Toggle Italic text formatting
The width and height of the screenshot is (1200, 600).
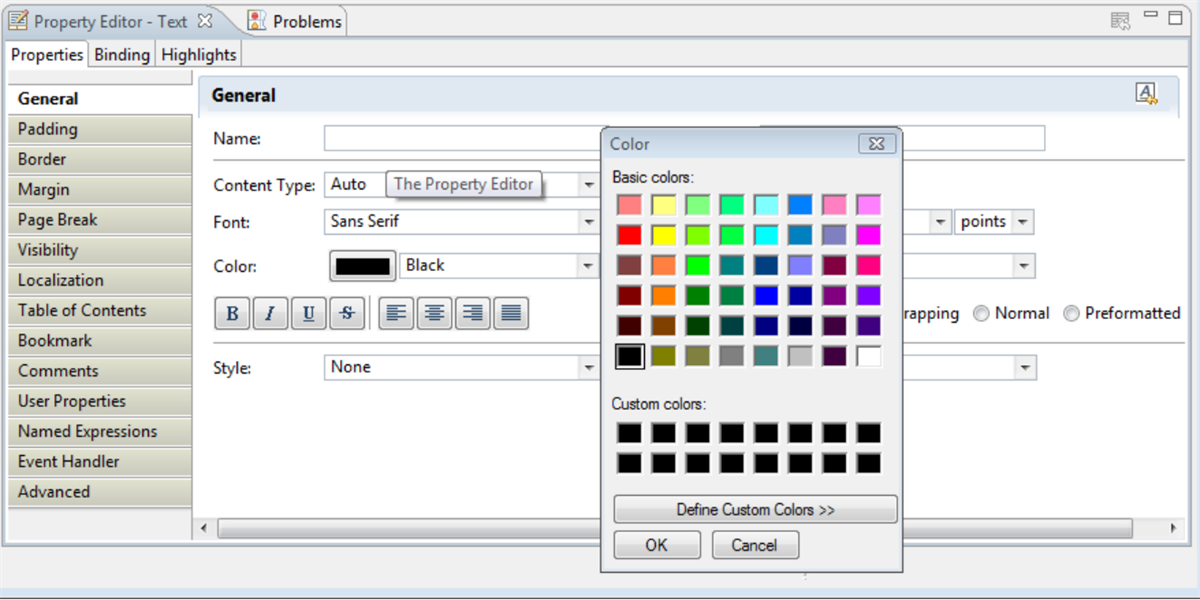270,314
